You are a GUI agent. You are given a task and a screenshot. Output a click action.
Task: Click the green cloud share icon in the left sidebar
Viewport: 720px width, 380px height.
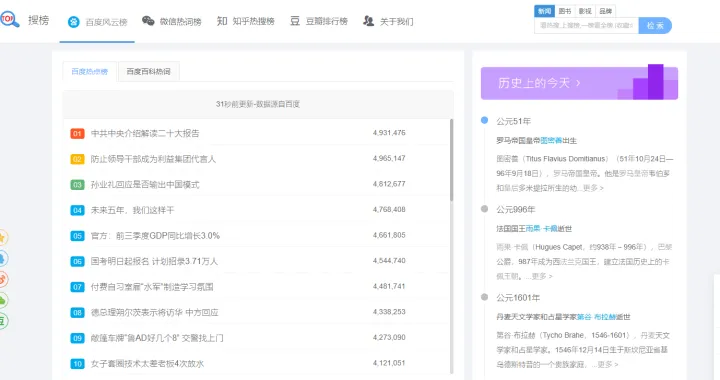pyautogui.click(x=3, y=300)
